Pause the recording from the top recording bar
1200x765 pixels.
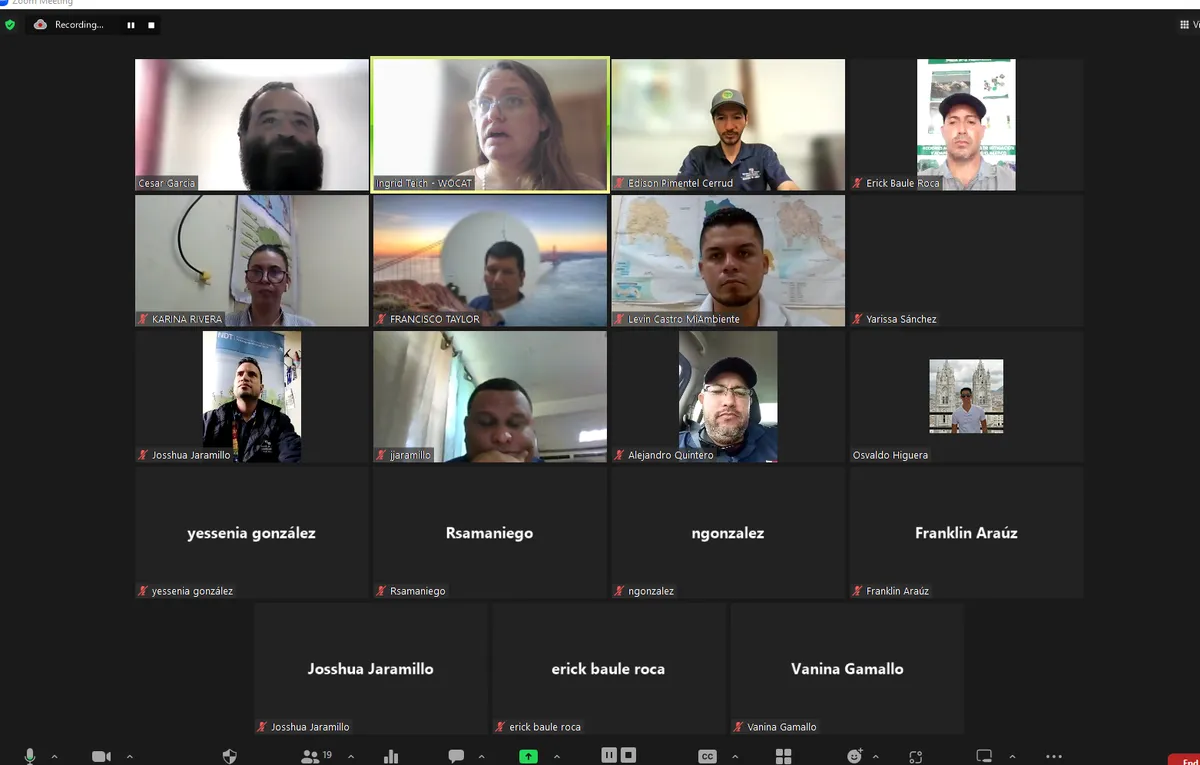pos(131,25)
